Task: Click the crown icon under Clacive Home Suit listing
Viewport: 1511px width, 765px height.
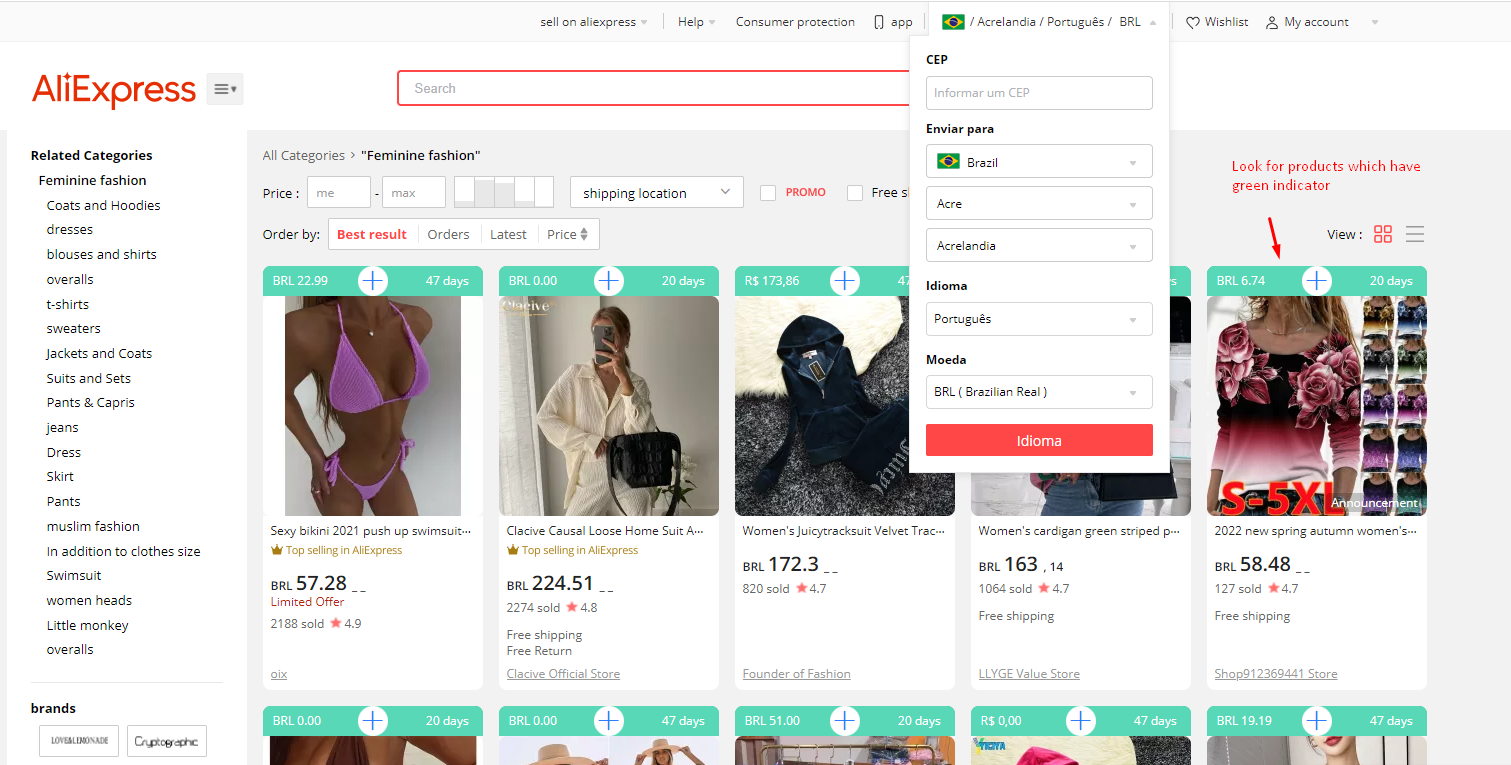Action: (513, 550)
